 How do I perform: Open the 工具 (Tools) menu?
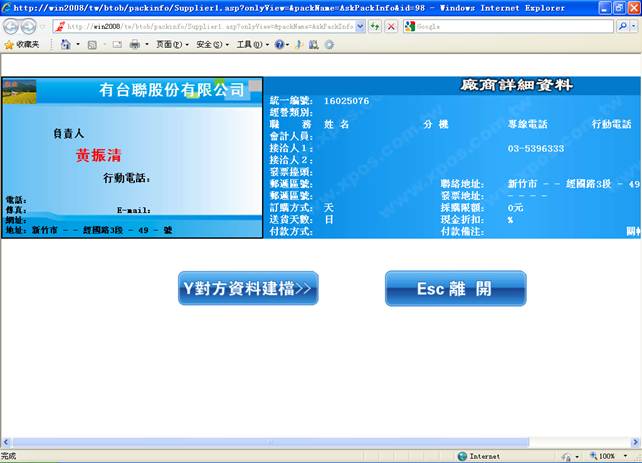250,45
